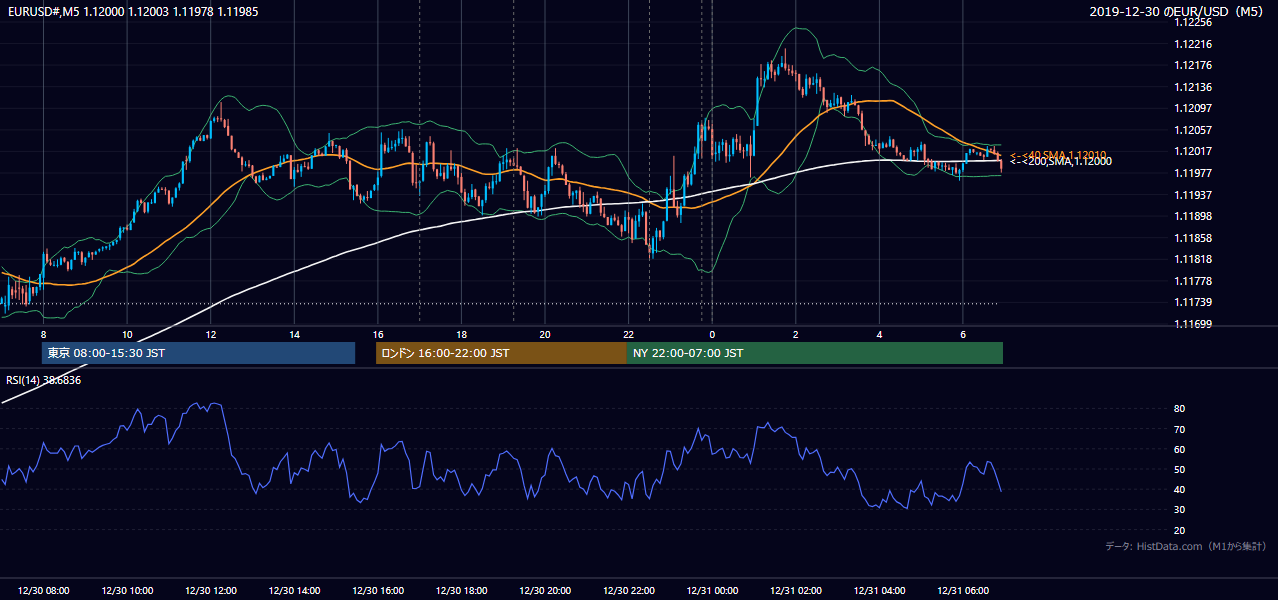Click price level 1.11739 on the price axis
1278x600 pixels.
[x=1192, y=302]
